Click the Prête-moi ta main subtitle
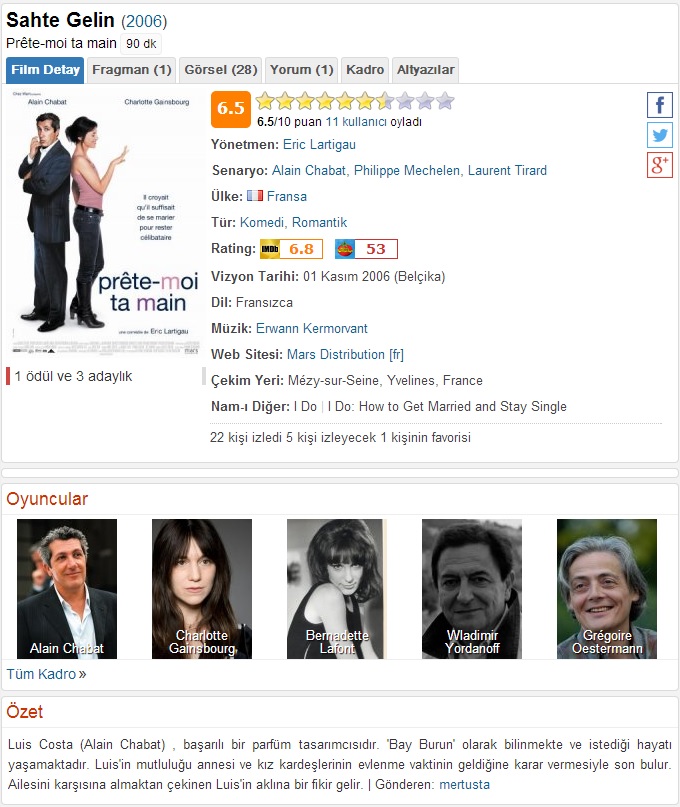This screenshot has width=680, height=807. [x=61, y=43]
